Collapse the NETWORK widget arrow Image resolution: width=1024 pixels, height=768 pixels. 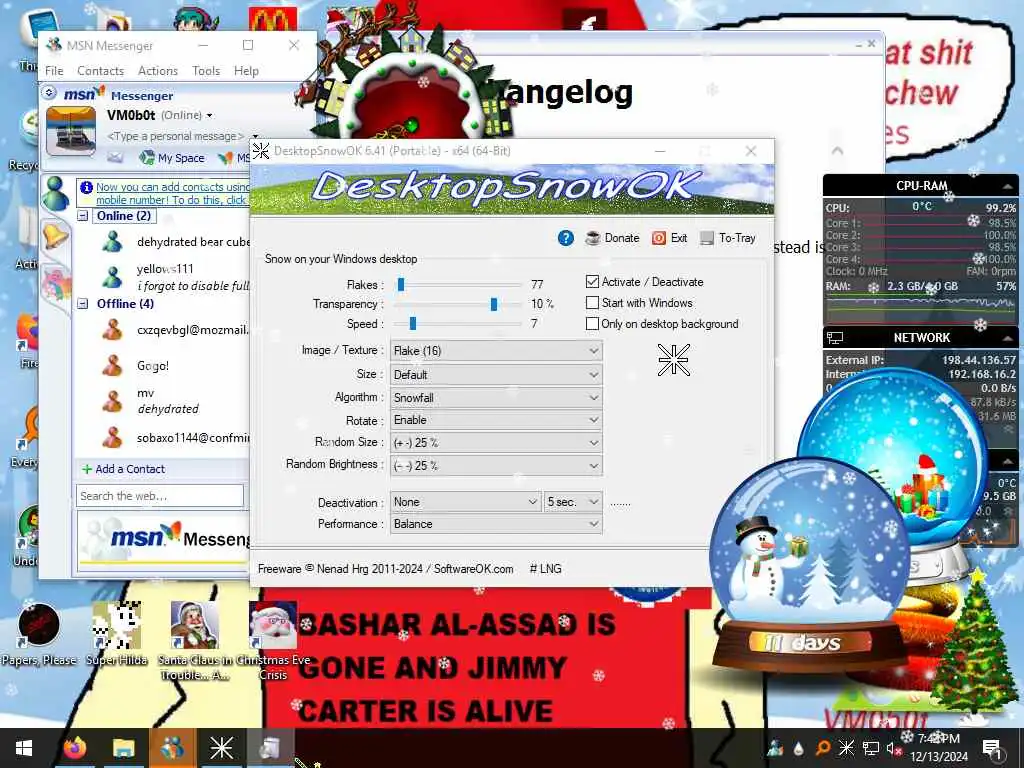point(1008,338)
